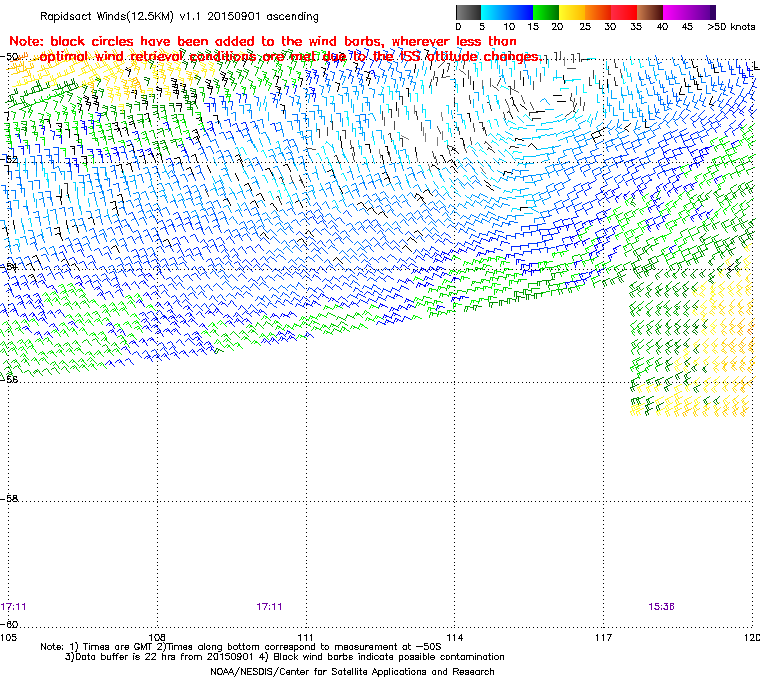Click the 'Data buffer is 22 hrs' footnote line
The width and height of the screenshot is (760, 688).
[285, 657]
